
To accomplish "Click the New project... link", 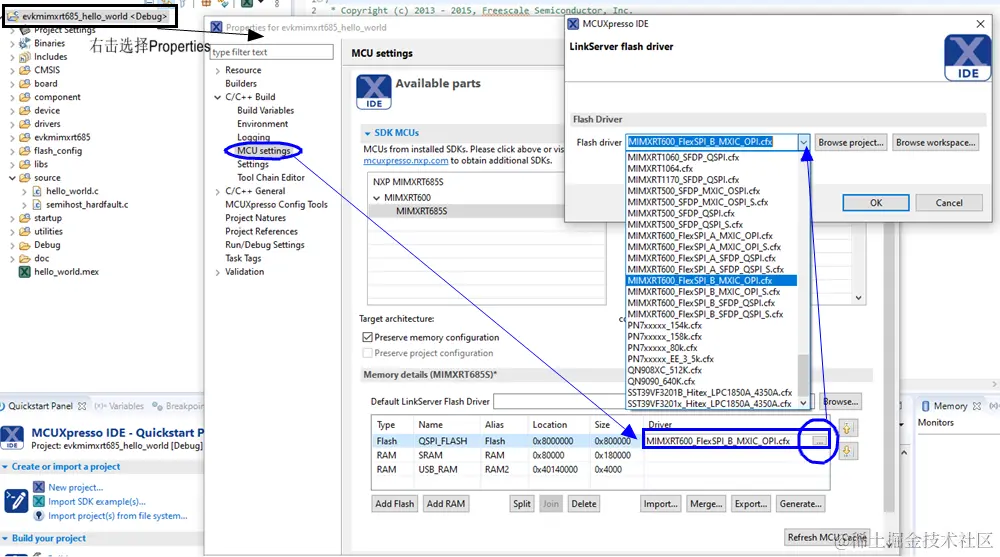I will point(75,487).
